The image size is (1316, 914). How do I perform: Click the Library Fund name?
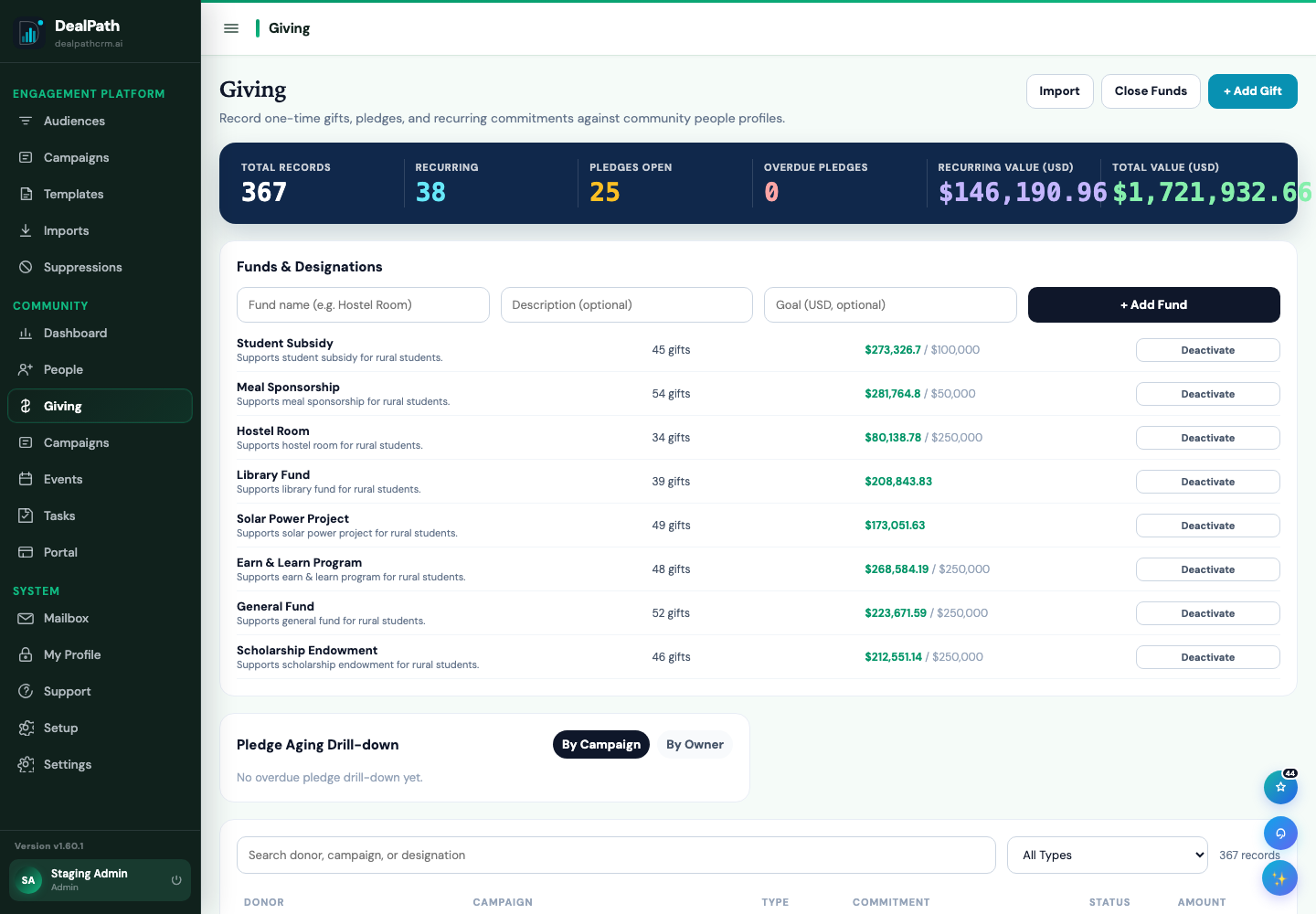273,474
